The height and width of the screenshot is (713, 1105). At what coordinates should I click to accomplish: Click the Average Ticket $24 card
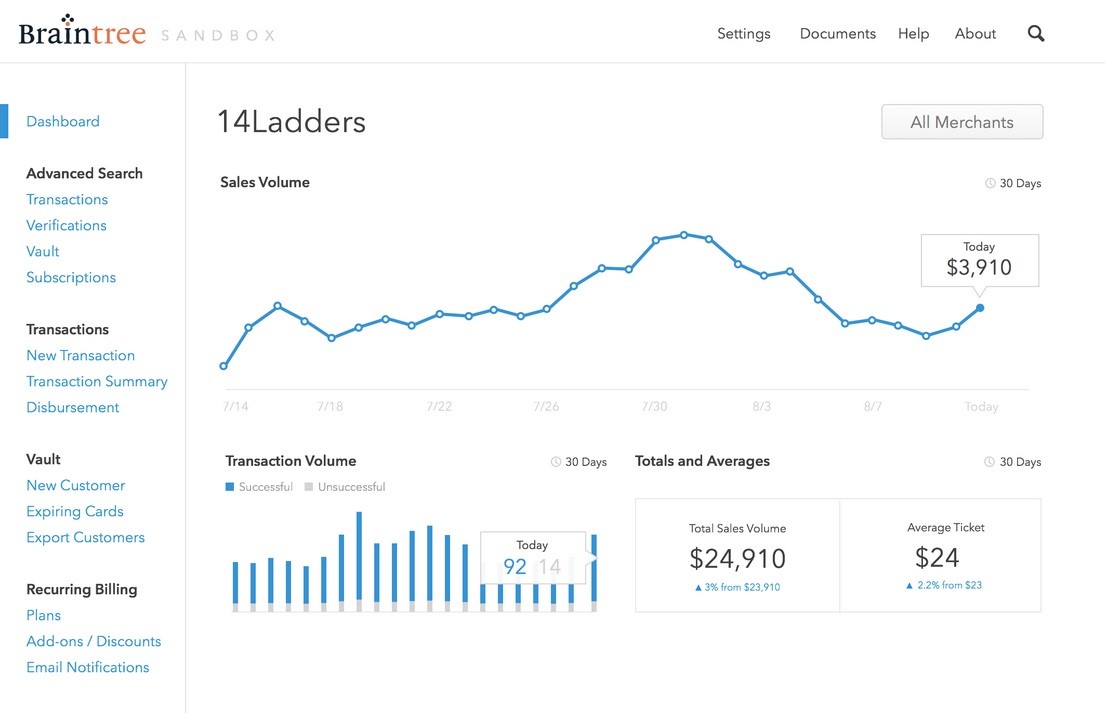point(940,556)
